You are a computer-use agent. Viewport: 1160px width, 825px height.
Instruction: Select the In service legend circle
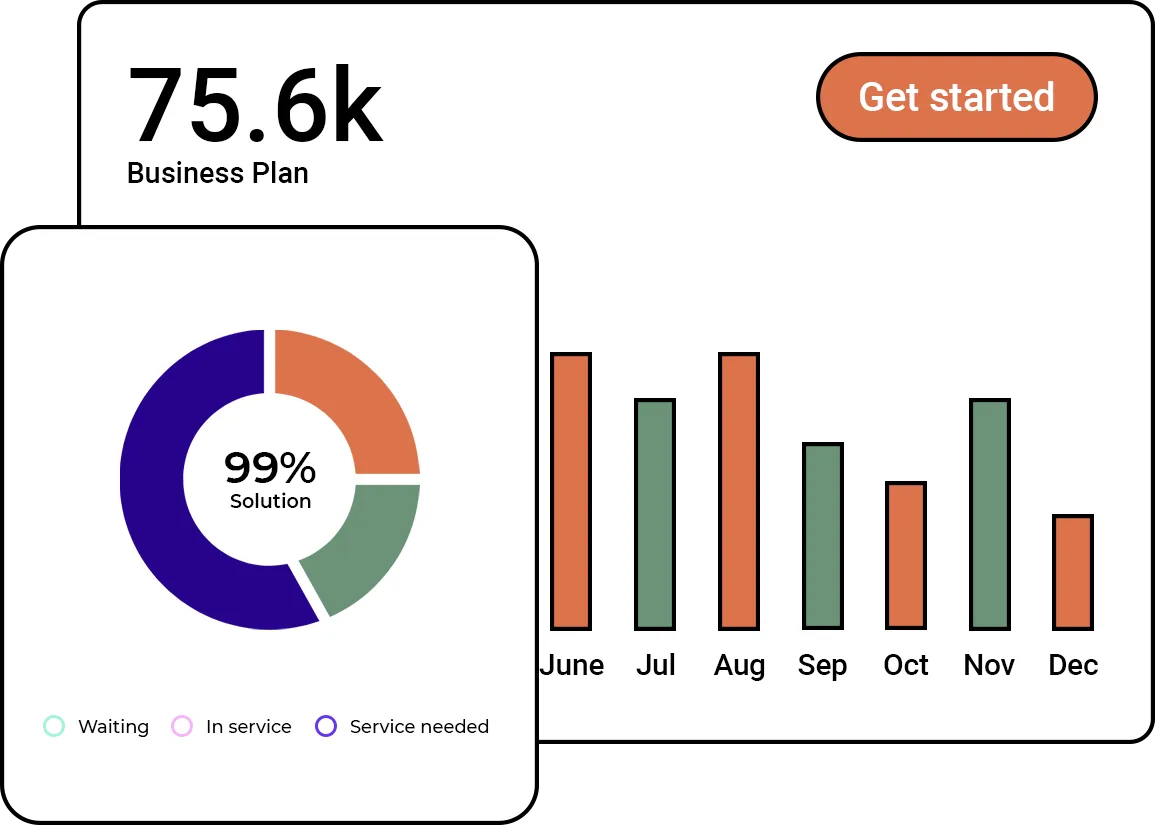(181, 726)
